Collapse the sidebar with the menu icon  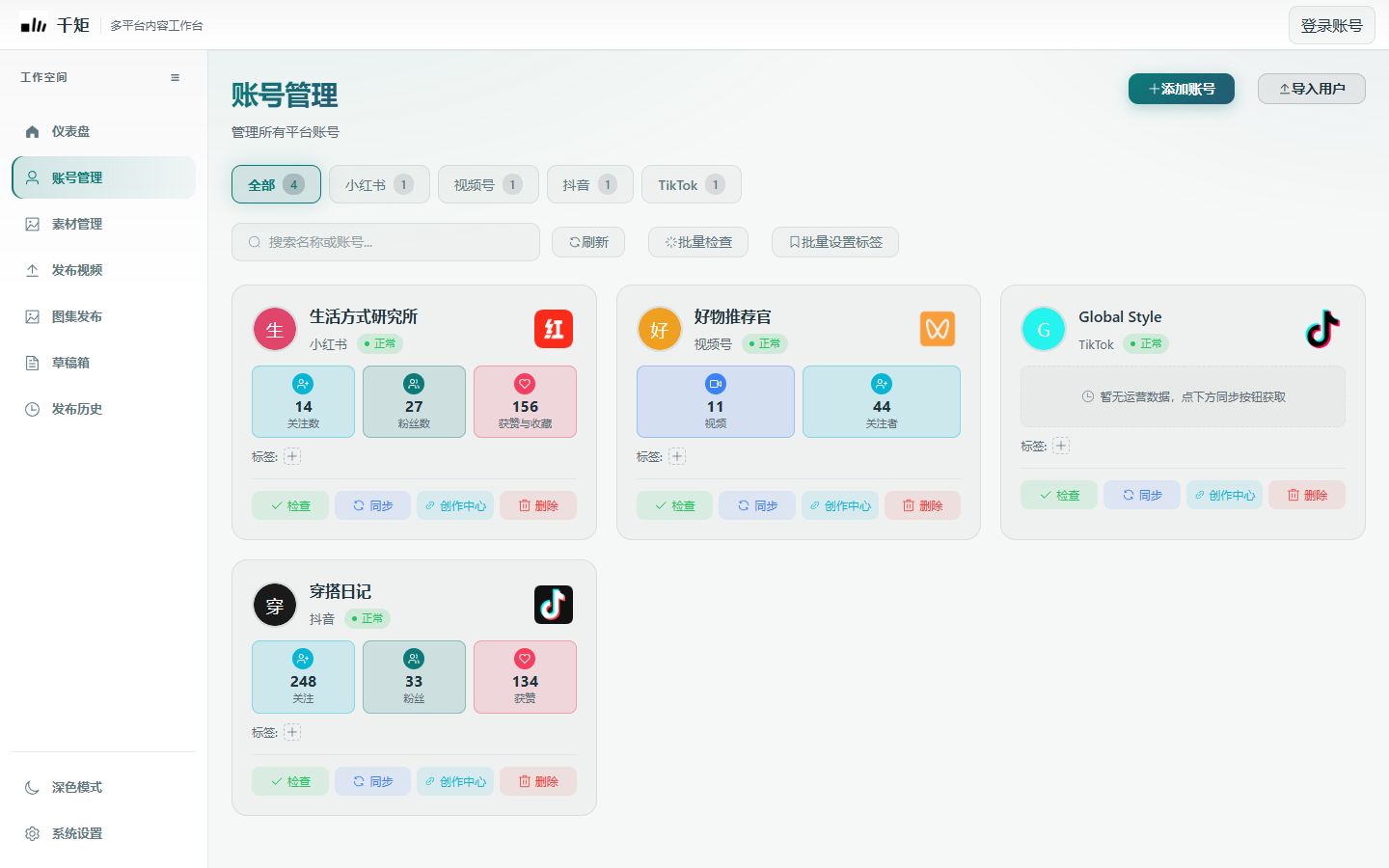[x=175, y=77]
